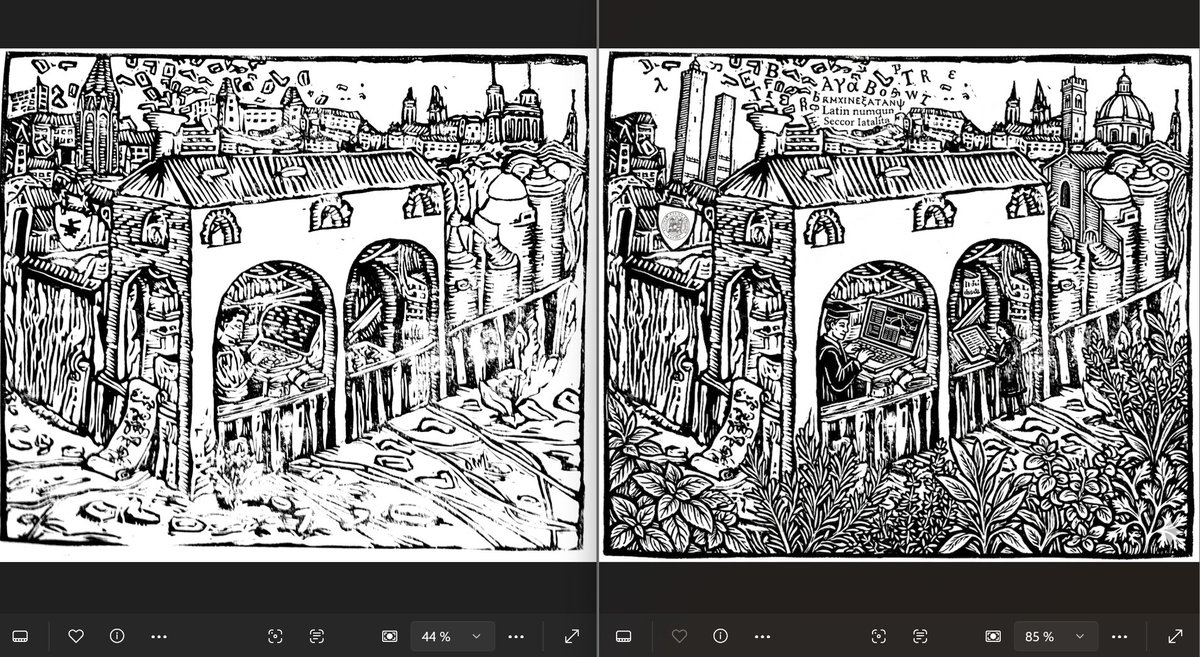Viewport: 1200px width, 657px height.
Task: Add the left window's image to favorites
Action: [x=76, y=636]
